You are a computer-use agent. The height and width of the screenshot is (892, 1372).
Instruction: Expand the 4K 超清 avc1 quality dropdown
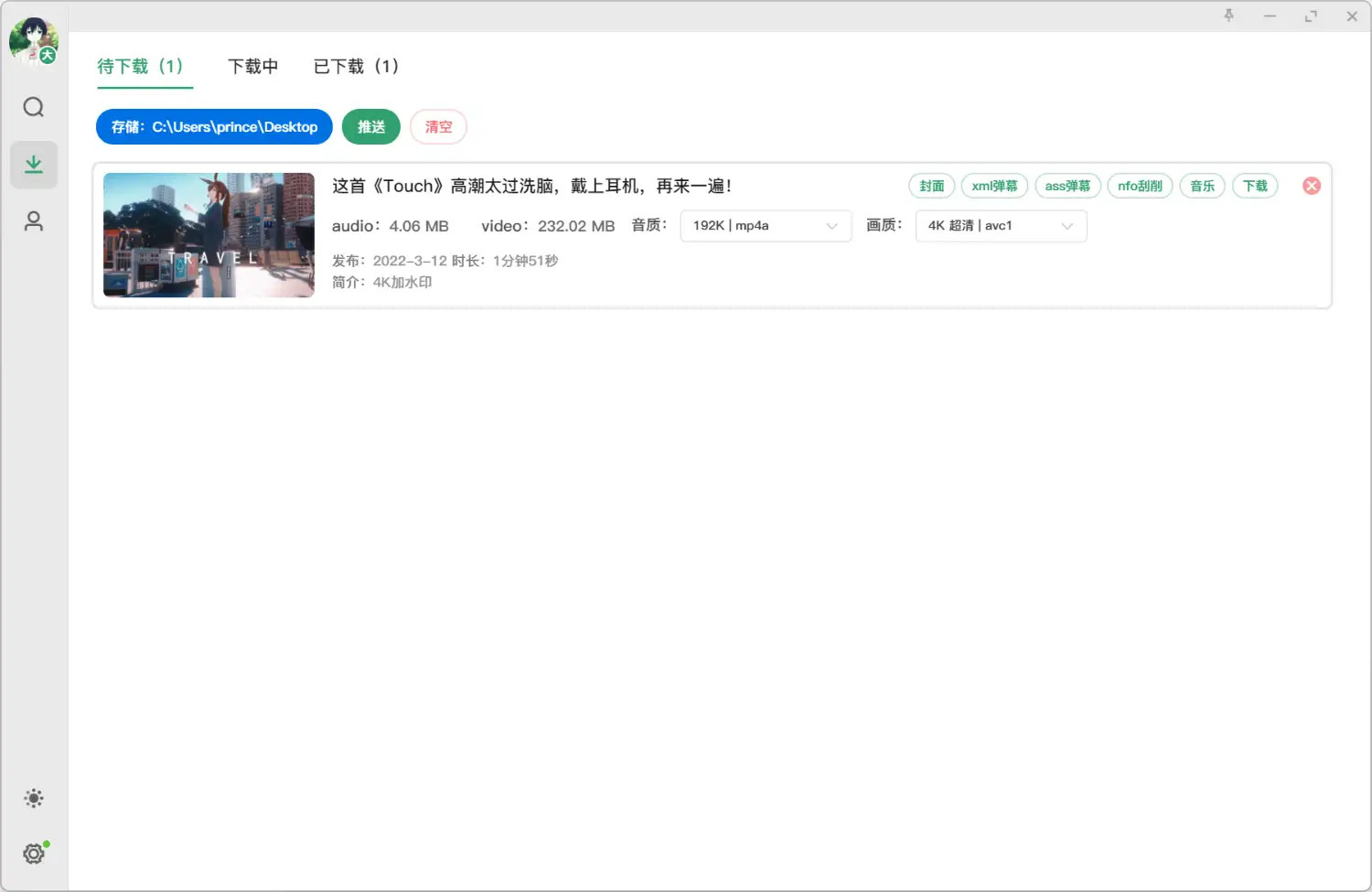point(1000,225)
